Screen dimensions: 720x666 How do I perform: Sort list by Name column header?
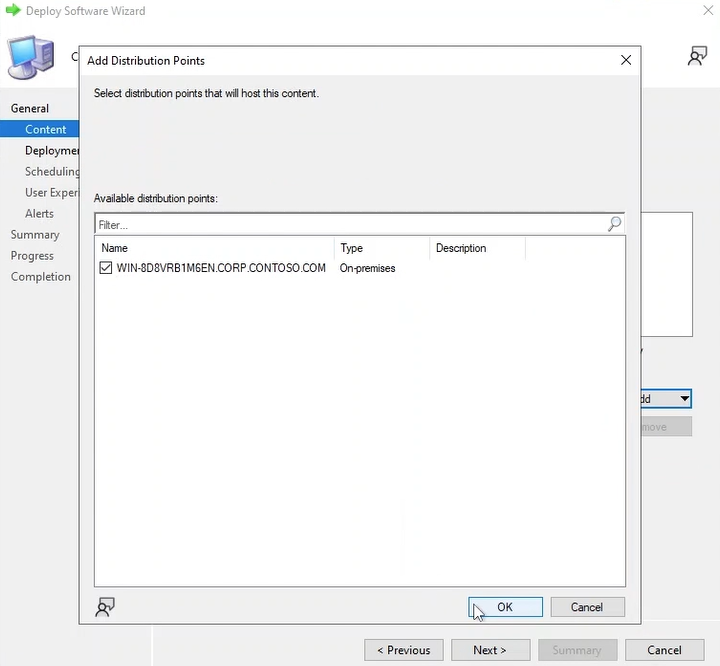[x=215, y=248]
